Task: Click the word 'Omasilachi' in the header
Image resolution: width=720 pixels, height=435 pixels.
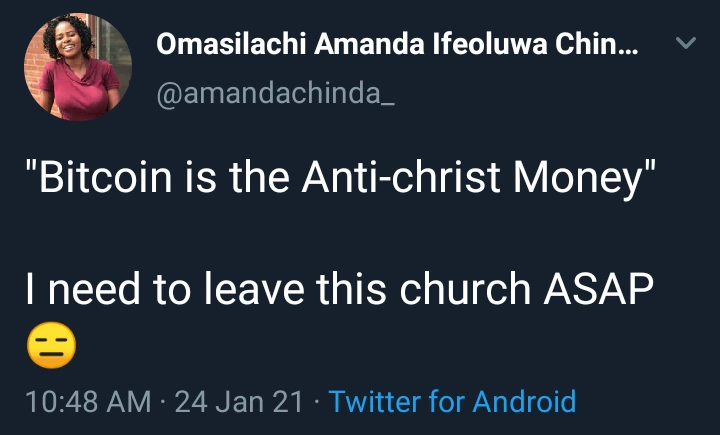Action: click(231, 44)
